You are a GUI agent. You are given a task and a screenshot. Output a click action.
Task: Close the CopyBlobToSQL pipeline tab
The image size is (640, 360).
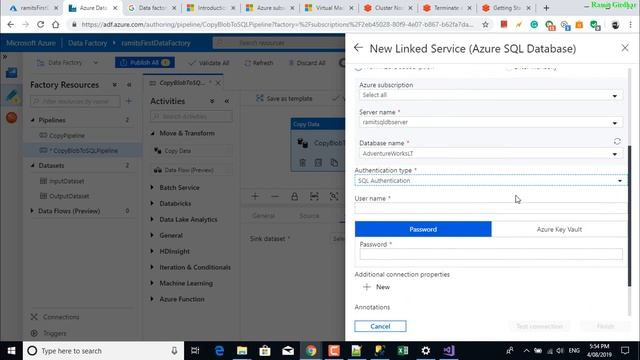(x=218, y=83)
